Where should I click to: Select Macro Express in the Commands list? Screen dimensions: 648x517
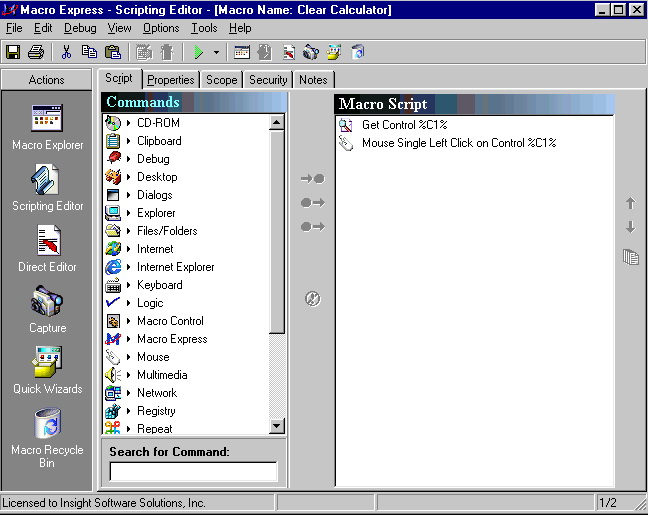172,339
